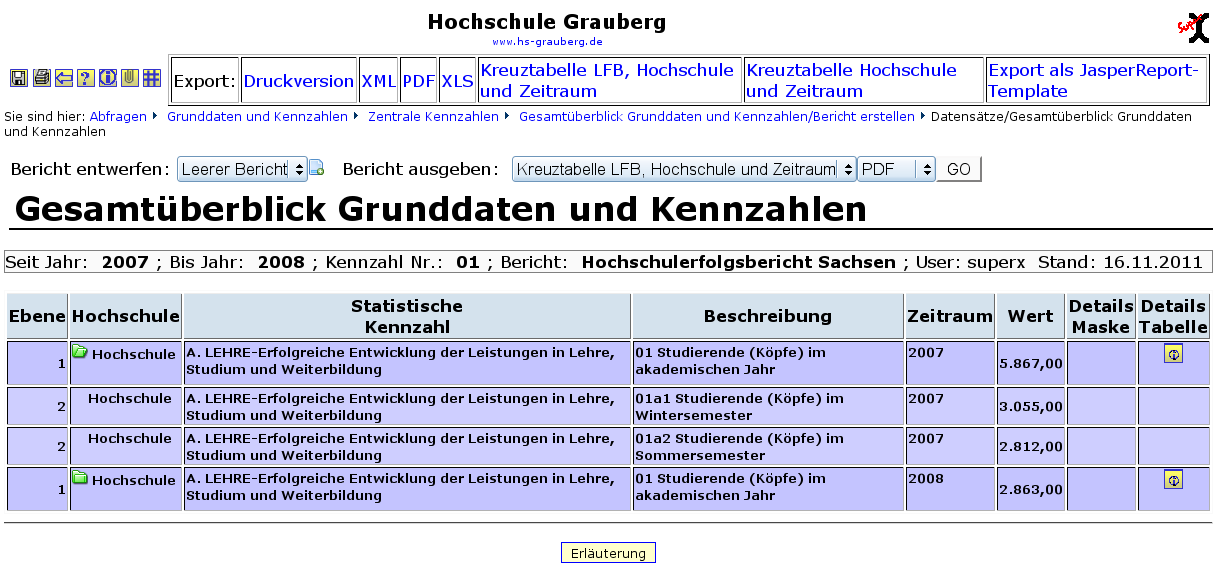Click Export als JasperReport-Template link
Screen dimensions: 1221x569
pyautogui.click(x=1092, y=81)
